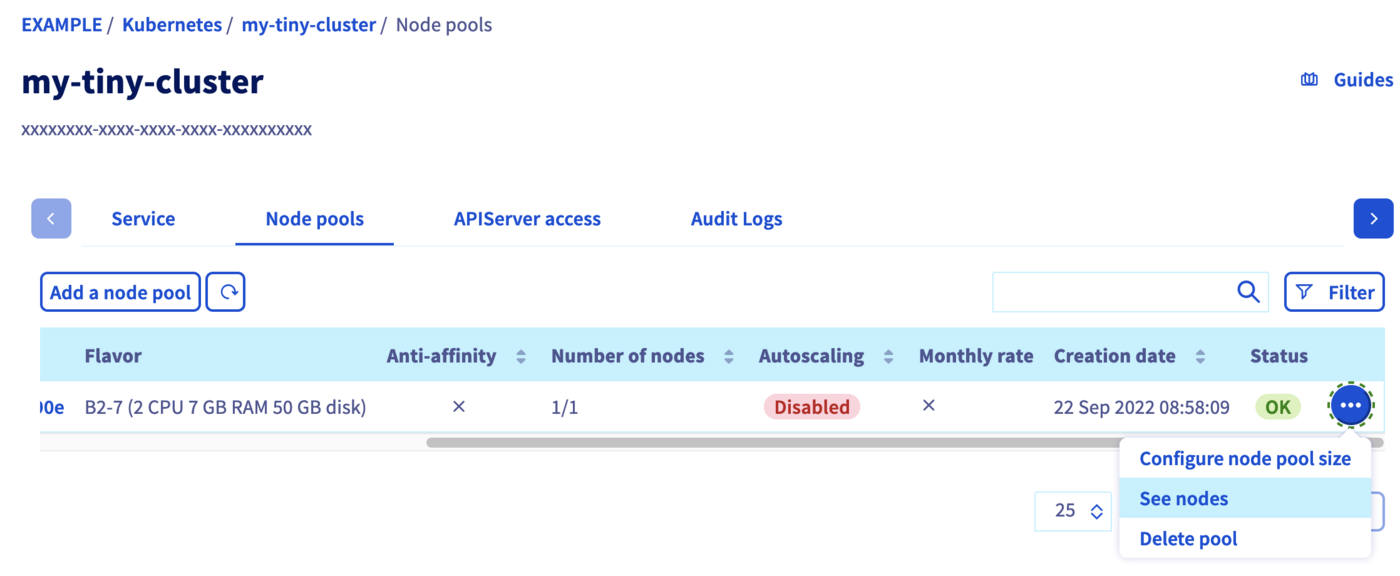1400x576 pixels.
Task: Open the Kubernetes breadcrumb link
Action: tap(171, 24)
